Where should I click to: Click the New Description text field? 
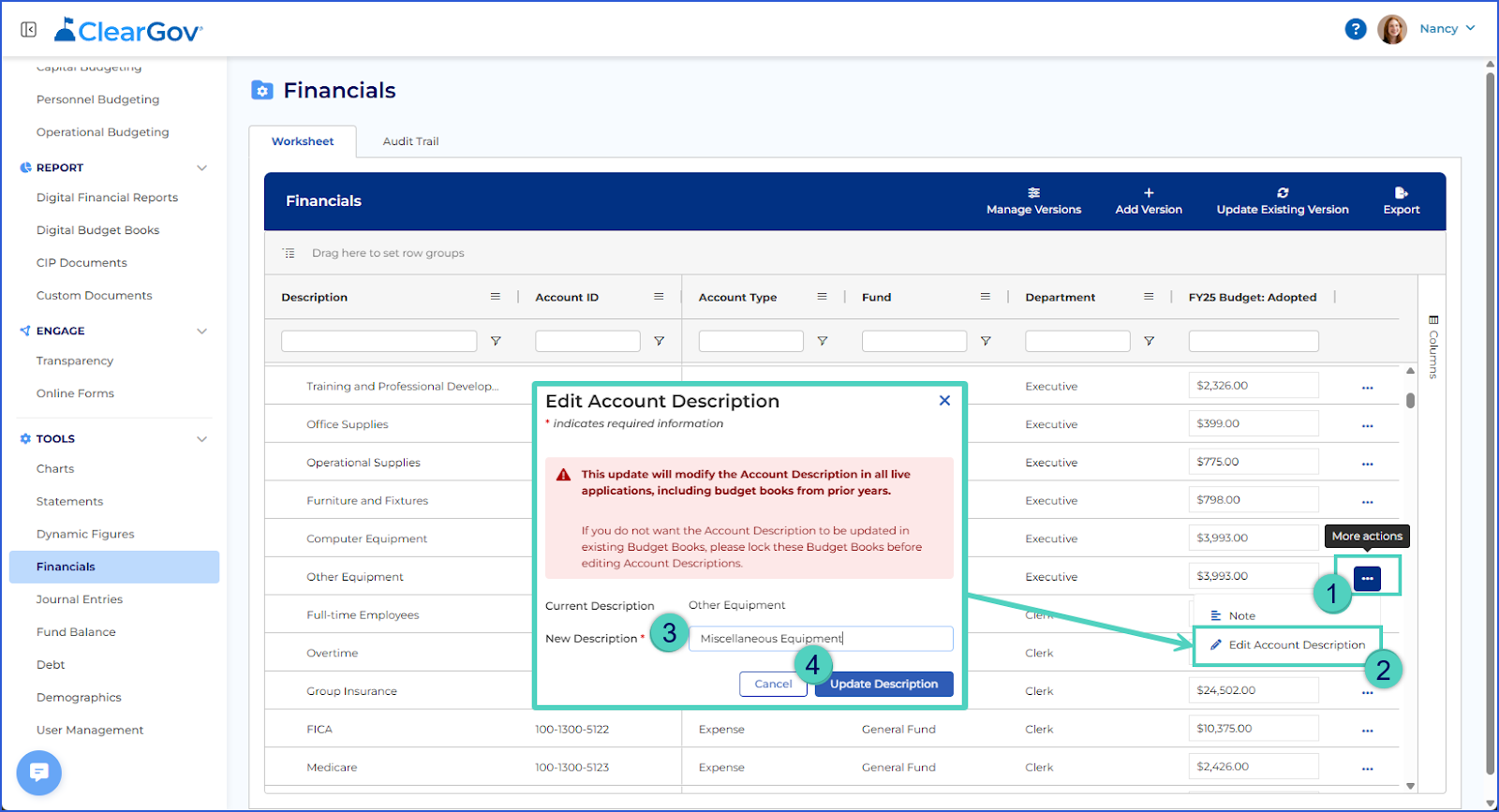click(821, 639)
